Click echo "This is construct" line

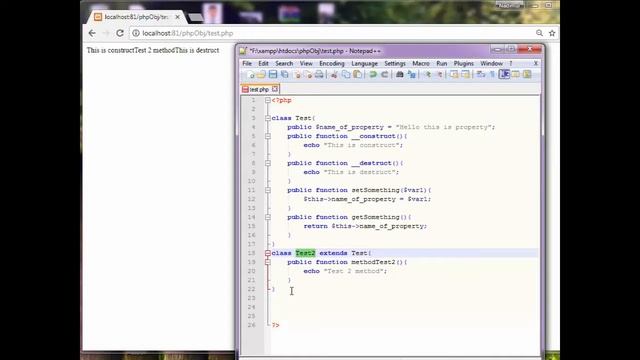coord(353,145)
